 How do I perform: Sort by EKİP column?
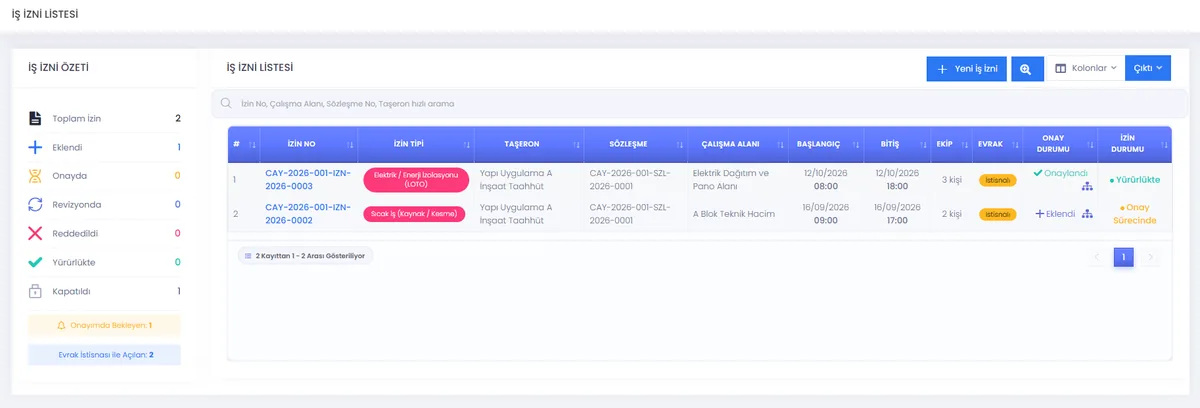964,144
